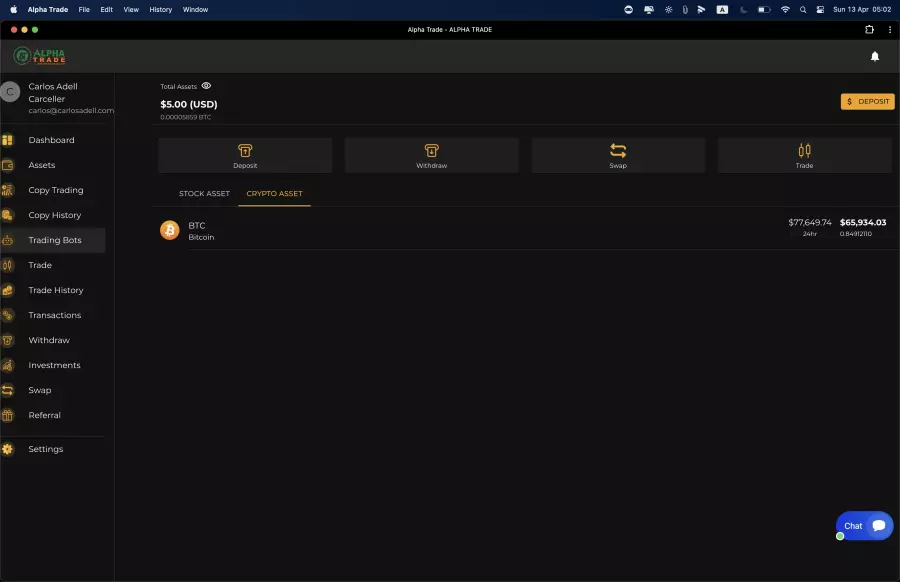The image size is (900, 582).
Task: Open the notifications bell
Action: point(875,56)
